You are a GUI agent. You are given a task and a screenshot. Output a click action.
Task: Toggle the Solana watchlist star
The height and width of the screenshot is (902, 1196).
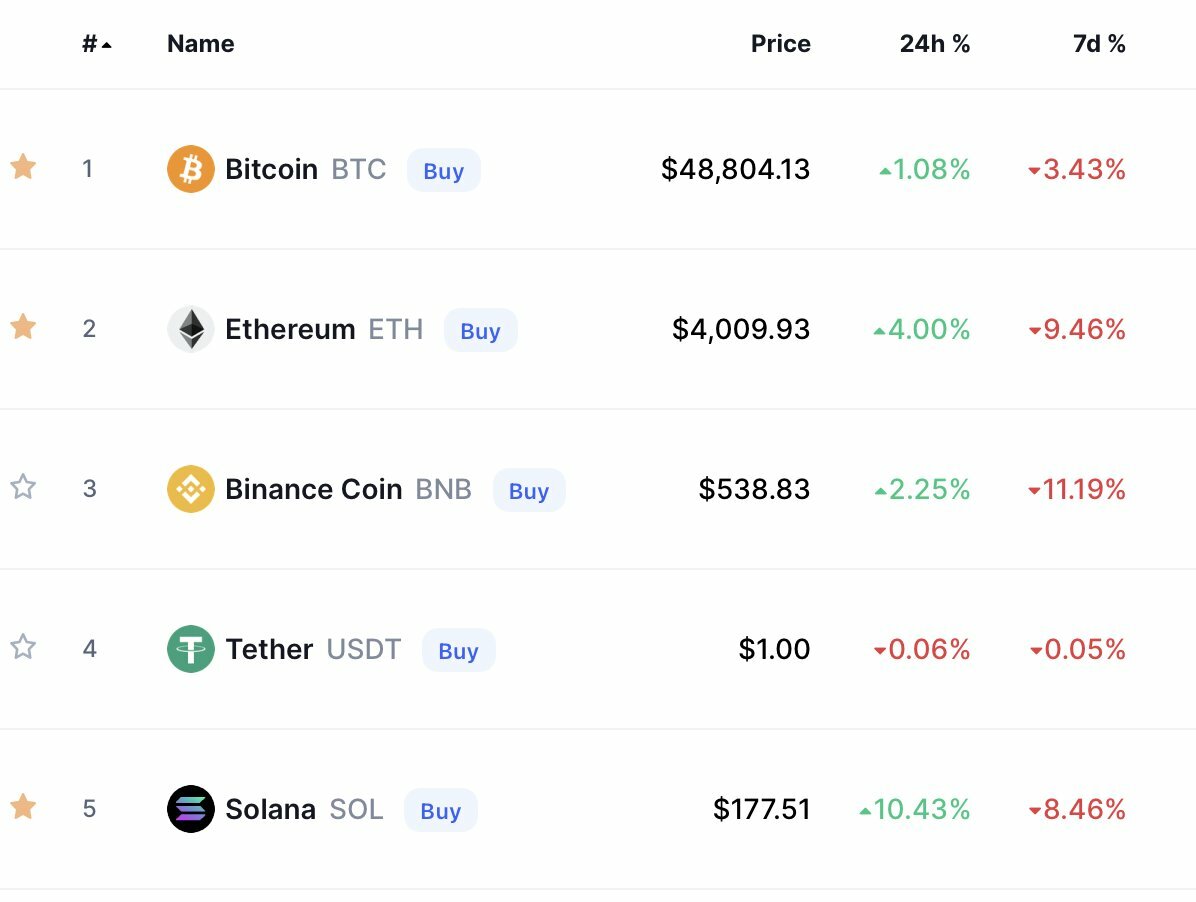[23, 807]
